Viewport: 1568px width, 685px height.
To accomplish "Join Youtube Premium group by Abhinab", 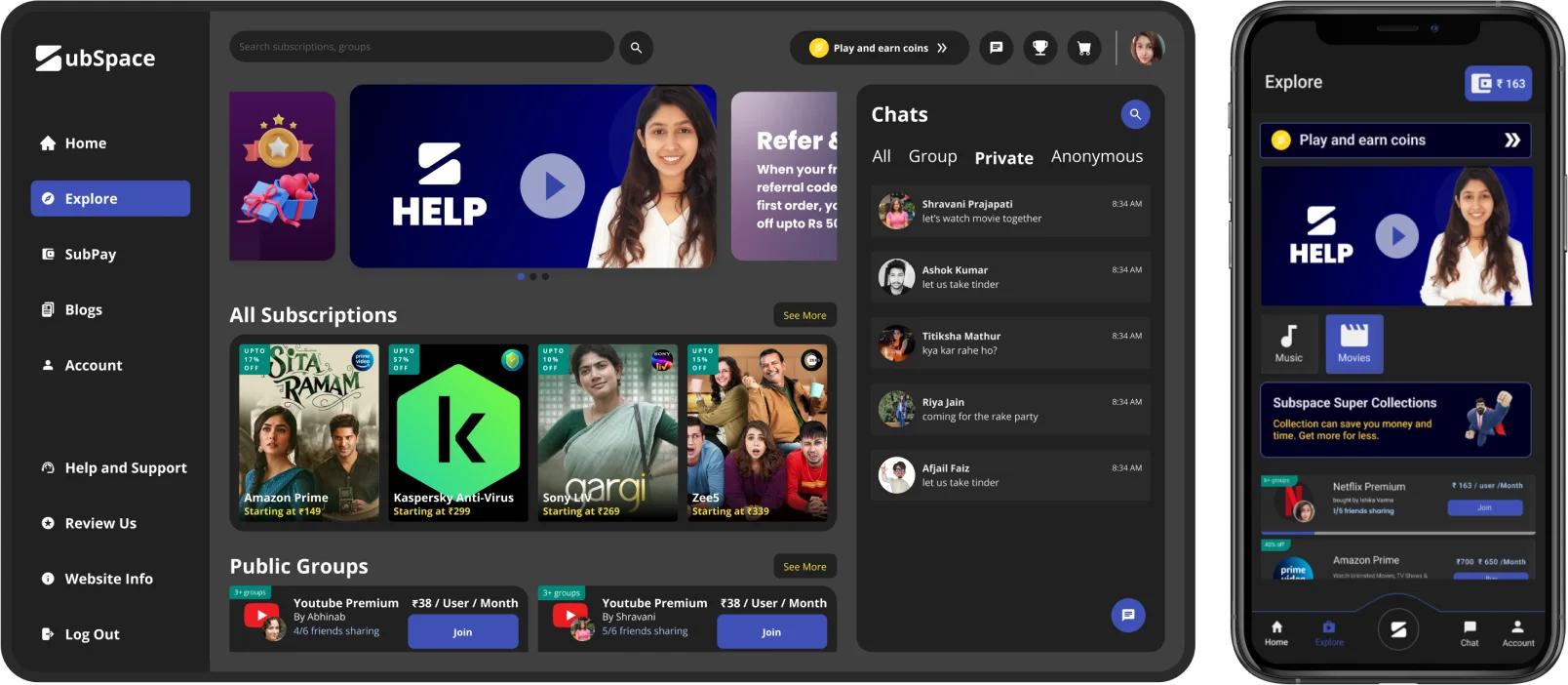I will (462, 632).
